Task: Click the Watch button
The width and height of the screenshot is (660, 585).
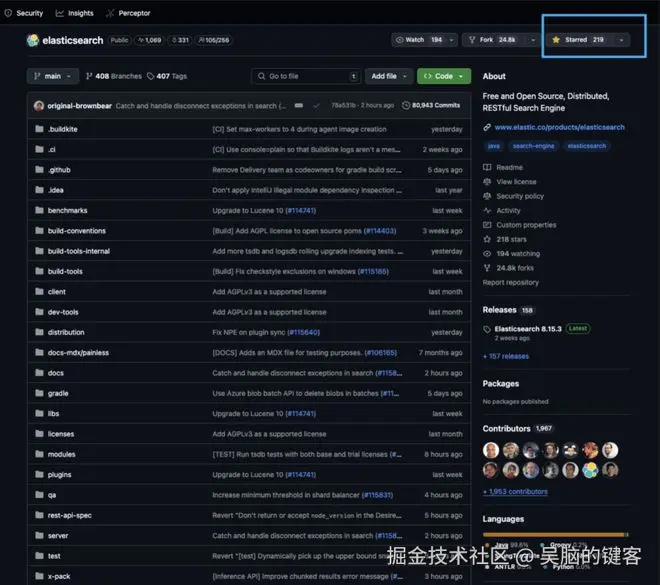Action: (419, 40)
